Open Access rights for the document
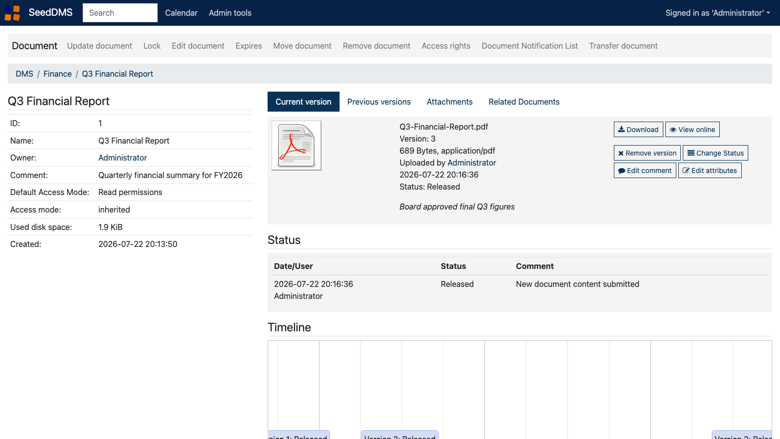Image resolution: width=780 pixels, height=439 pixels. tap(446, 46)
